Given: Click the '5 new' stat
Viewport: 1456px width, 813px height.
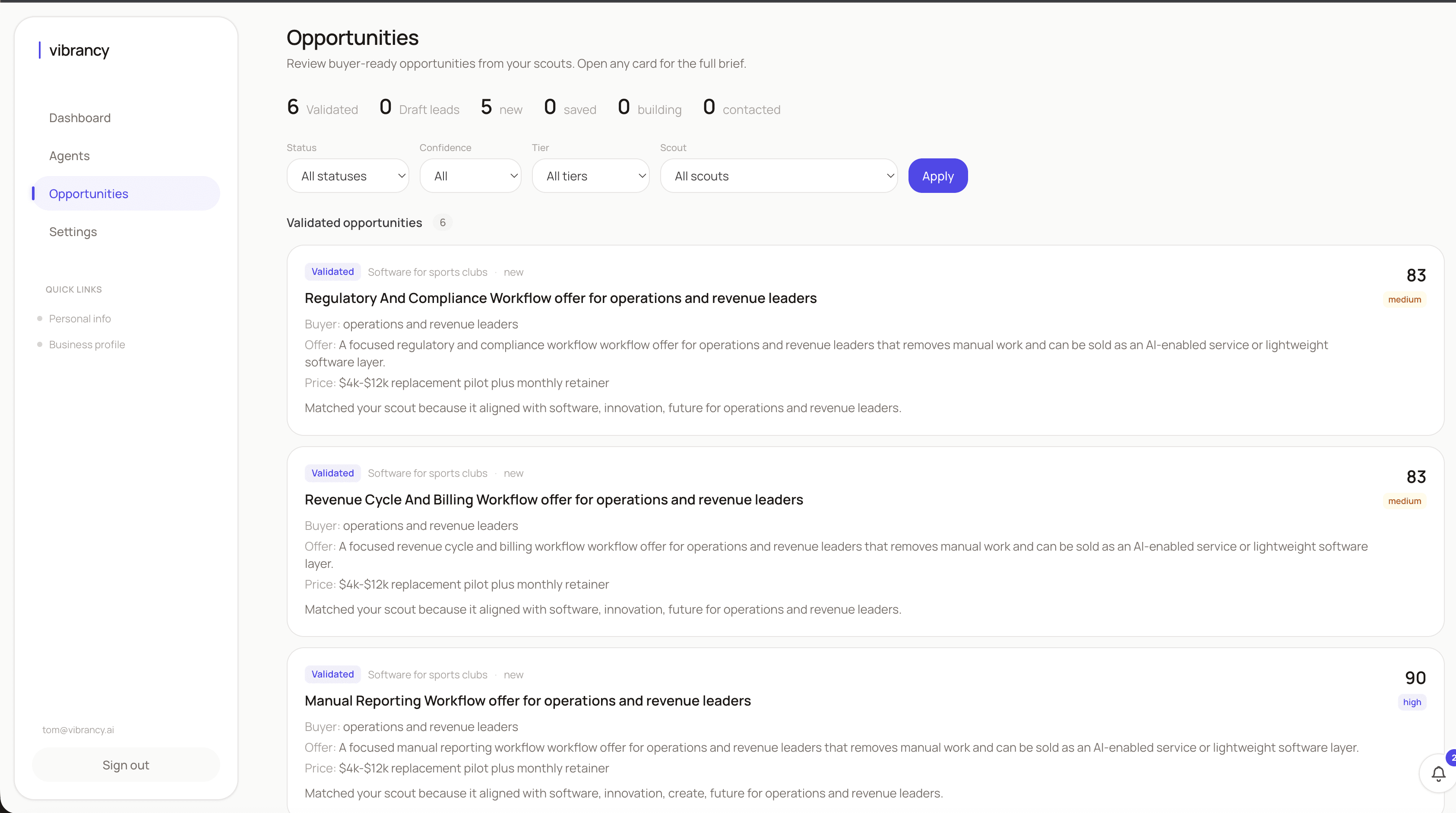Looking at the screenshot, I should coord(501,107).
